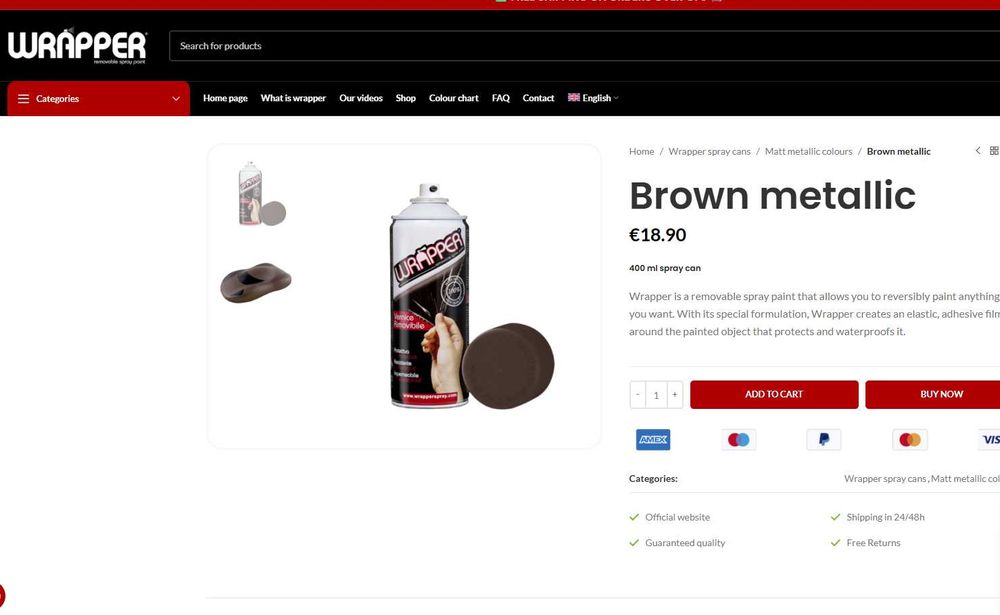
Task: Expand the Categories dropdown chevron
Action: tap(176, 99)
